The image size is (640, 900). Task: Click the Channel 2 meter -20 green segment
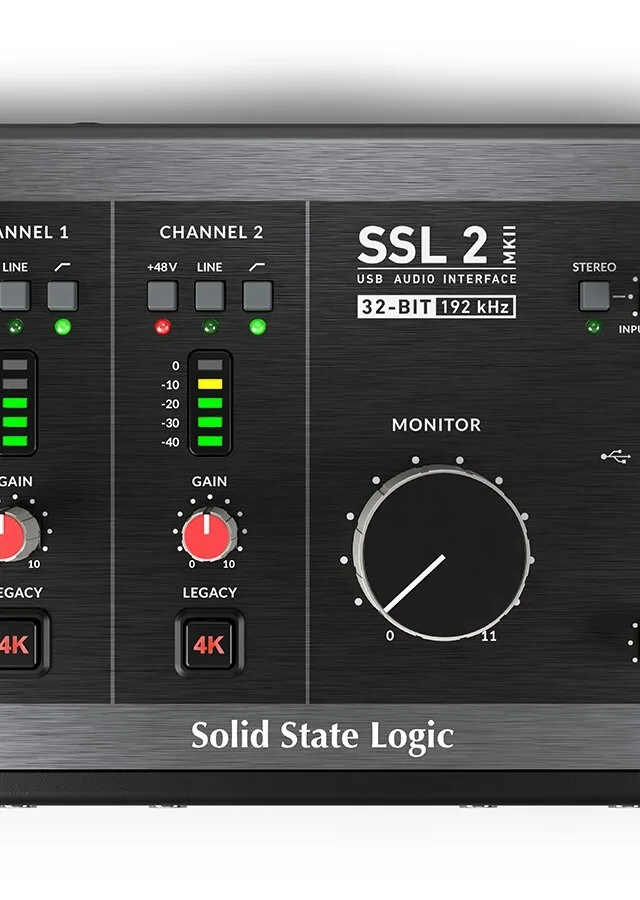210,403
